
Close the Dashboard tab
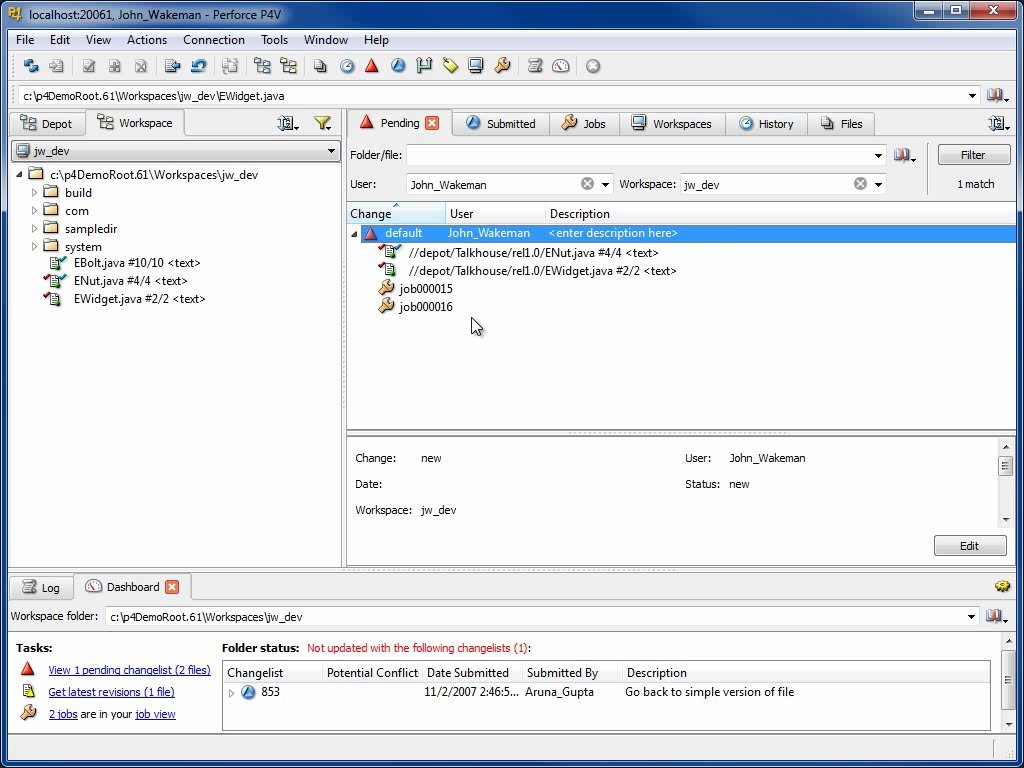click(172, 586)
